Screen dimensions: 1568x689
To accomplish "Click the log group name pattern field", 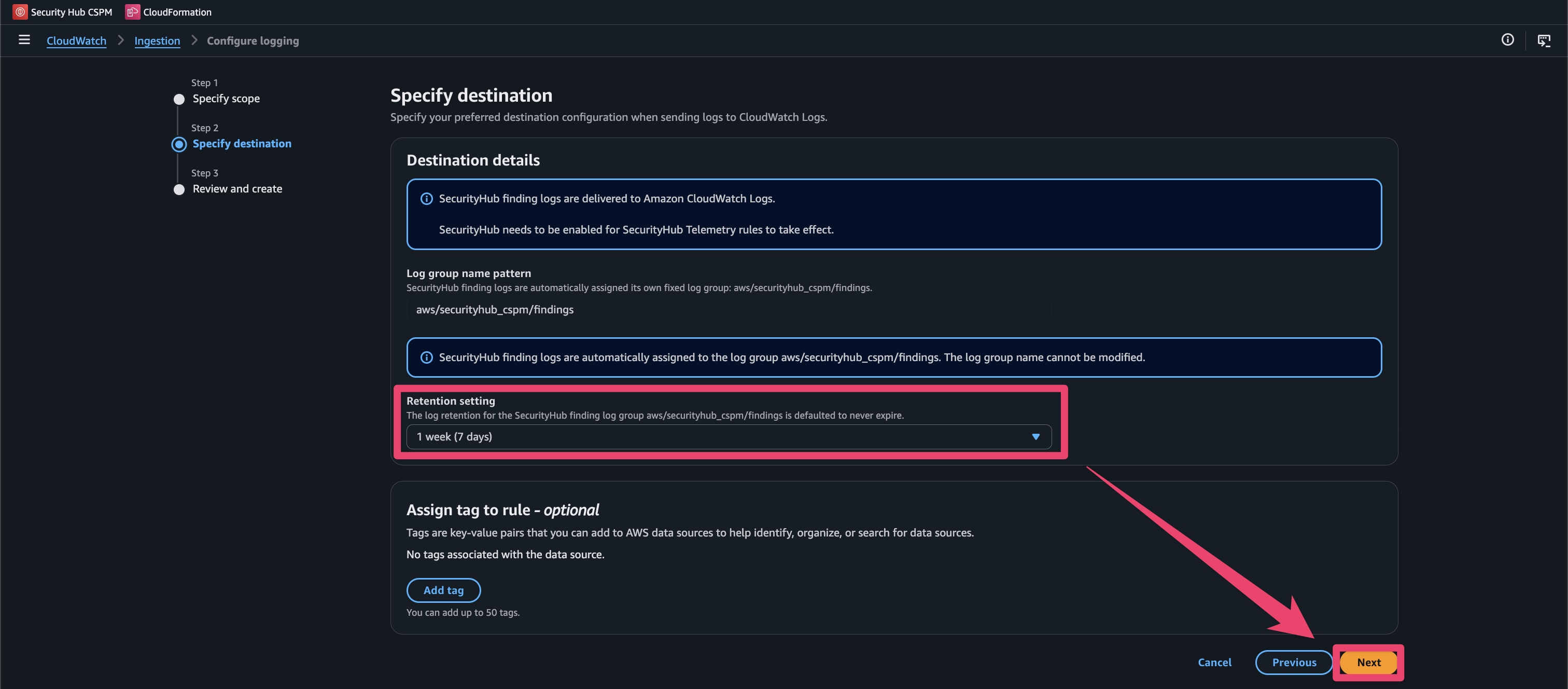I will click(728, 309).
